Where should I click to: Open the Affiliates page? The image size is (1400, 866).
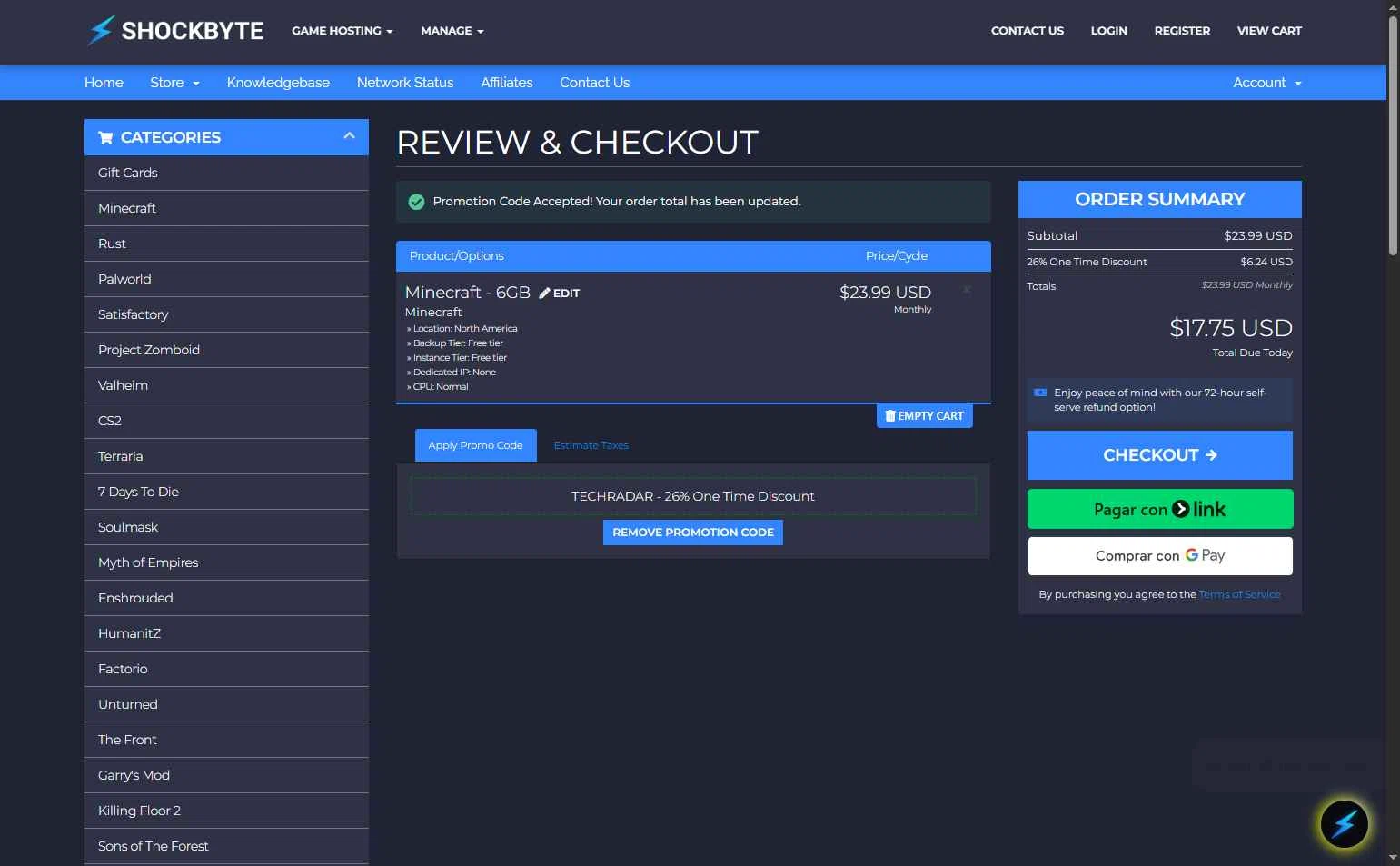click(x=507, y=83)
